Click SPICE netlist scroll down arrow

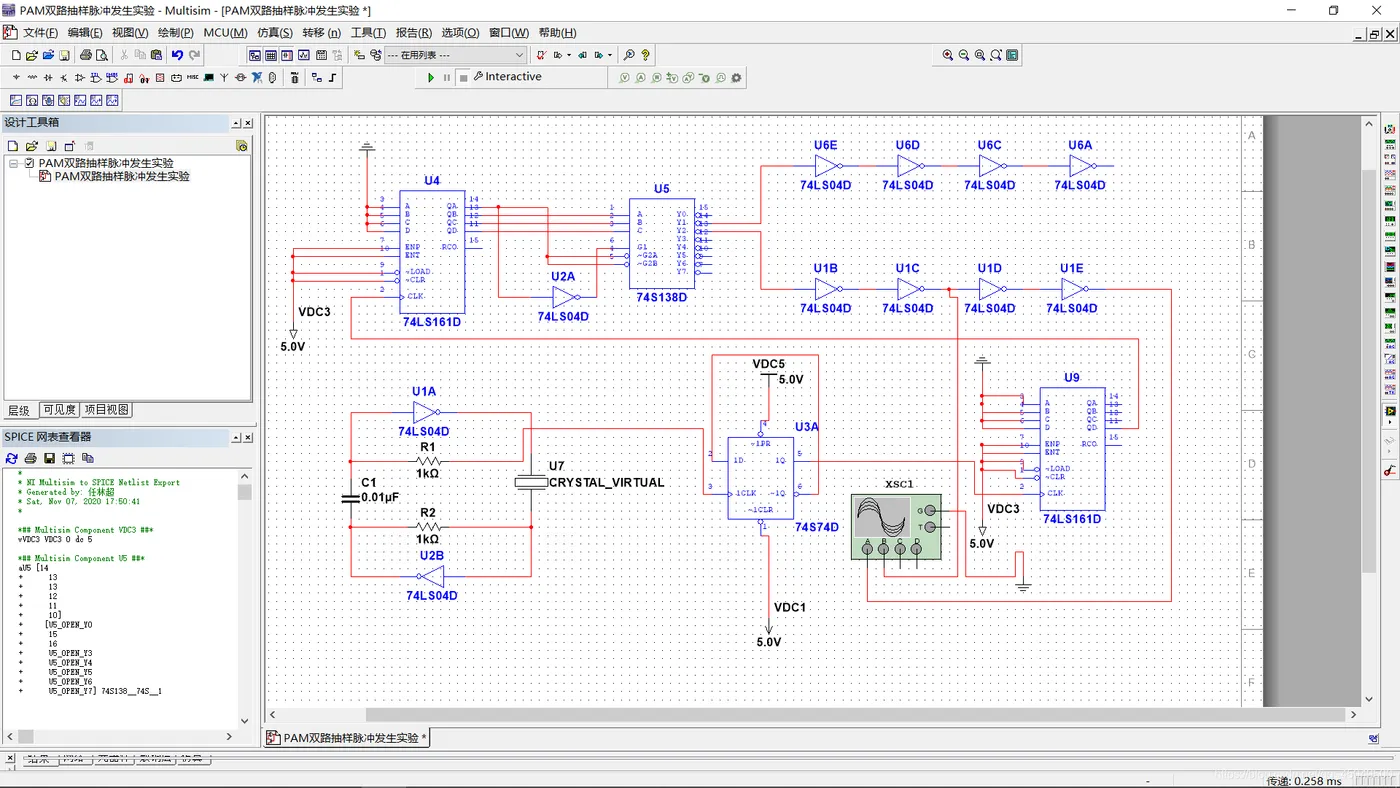[x=245, y=720]
